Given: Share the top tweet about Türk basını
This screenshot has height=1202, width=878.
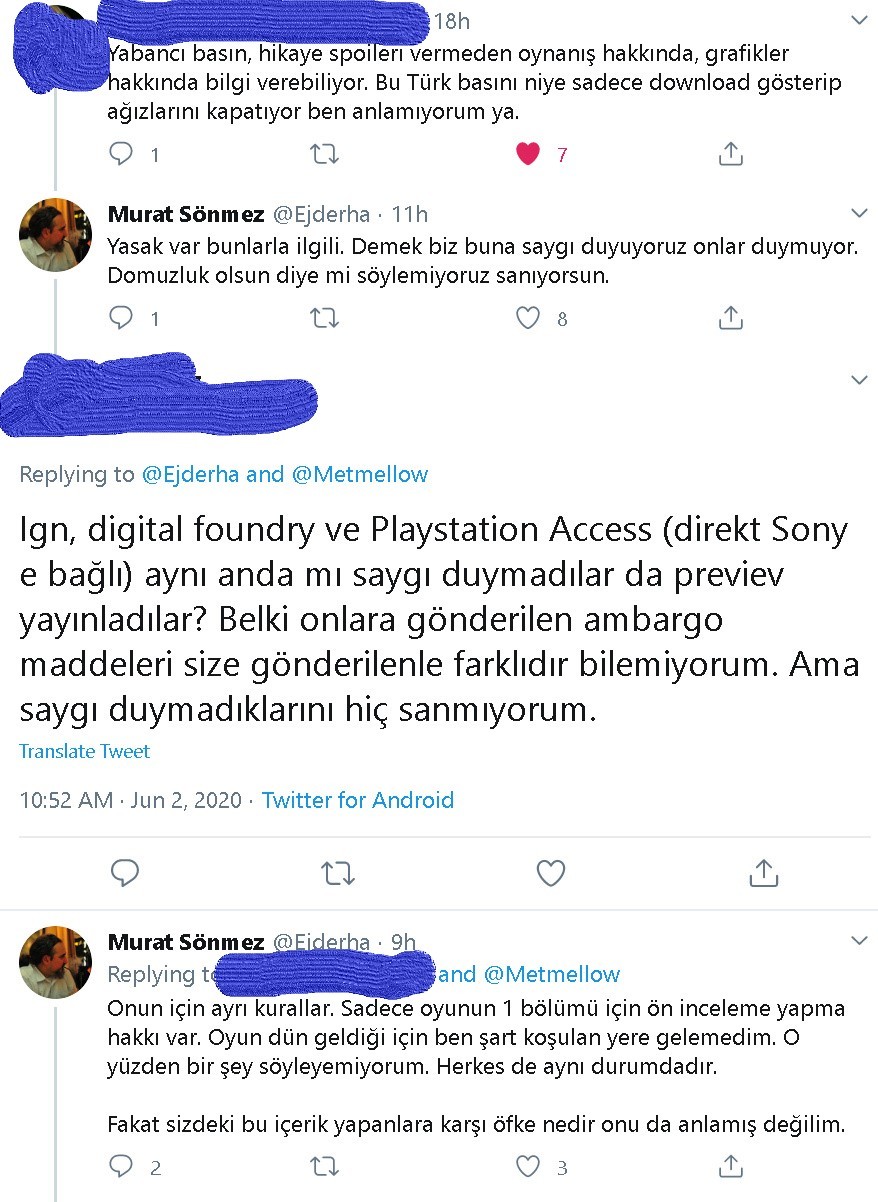Looking at the screenshot, I should pyautogui.click(x=731, y=154).
